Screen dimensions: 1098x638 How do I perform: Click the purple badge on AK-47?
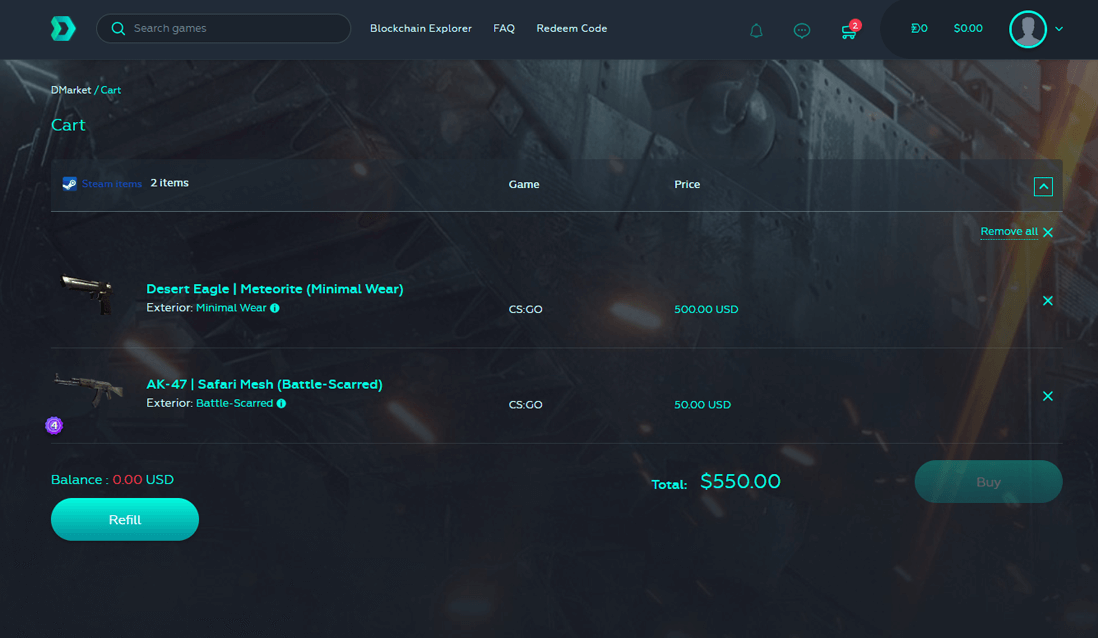click(54, 425)
